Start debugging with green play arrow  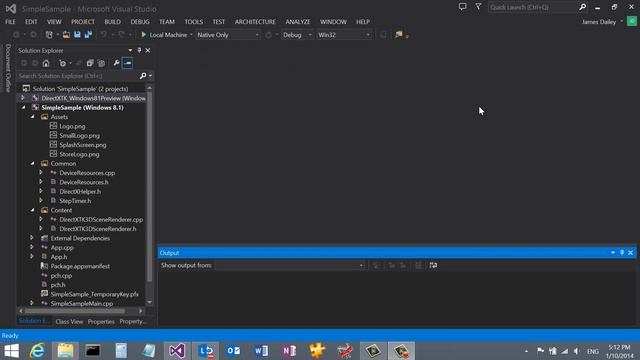[x=143, y=35]
